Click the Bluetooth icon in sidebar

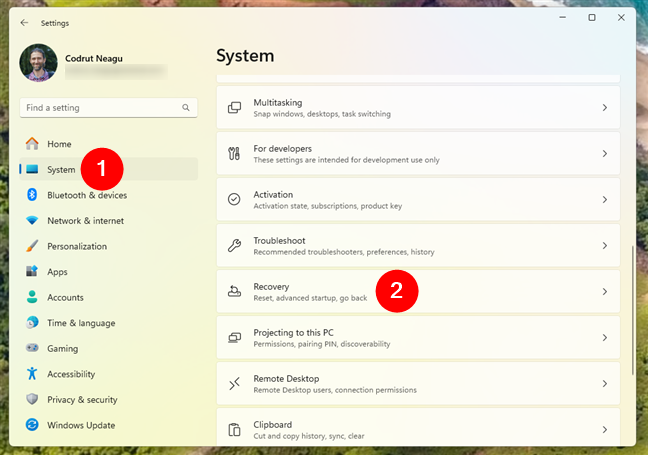coord(32,195)
